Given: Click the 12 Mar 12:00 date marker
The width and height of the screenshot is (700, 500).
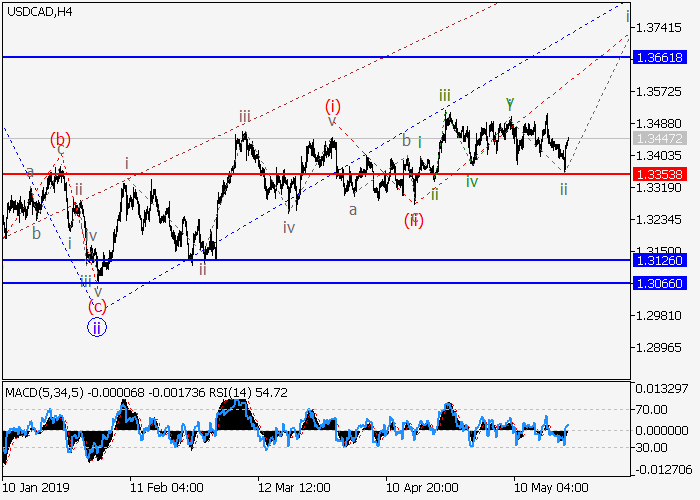Looking at the screenshot, I should tap(294, 488).
